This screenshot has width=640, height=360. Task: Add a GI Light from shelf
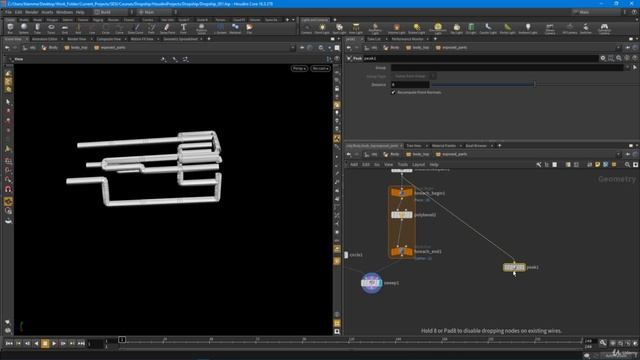click(x=471, y=29)
